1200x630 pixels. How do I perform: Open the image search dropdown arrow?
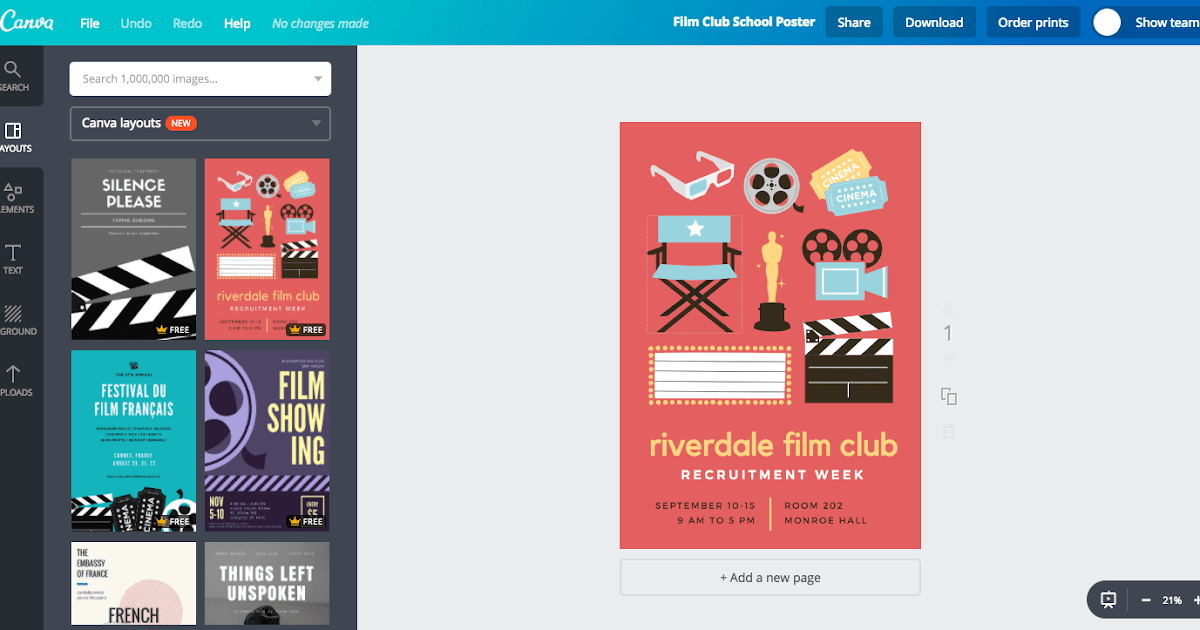318,78
